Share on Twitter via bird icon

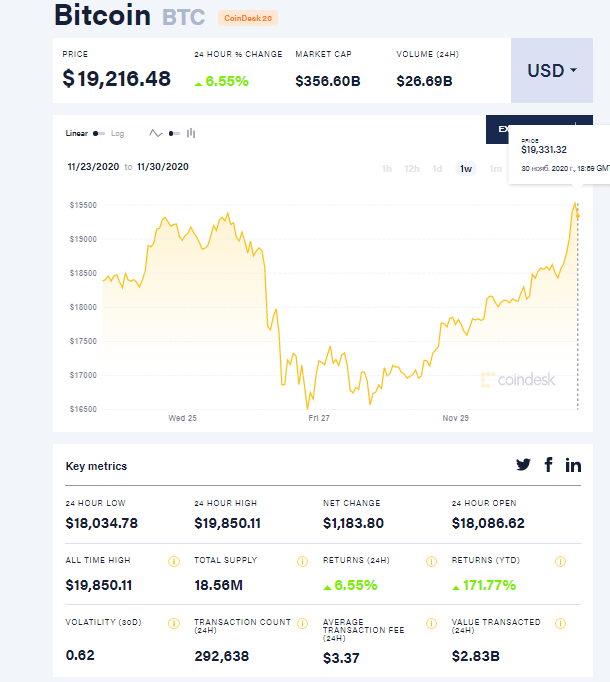tap(523, 465)
